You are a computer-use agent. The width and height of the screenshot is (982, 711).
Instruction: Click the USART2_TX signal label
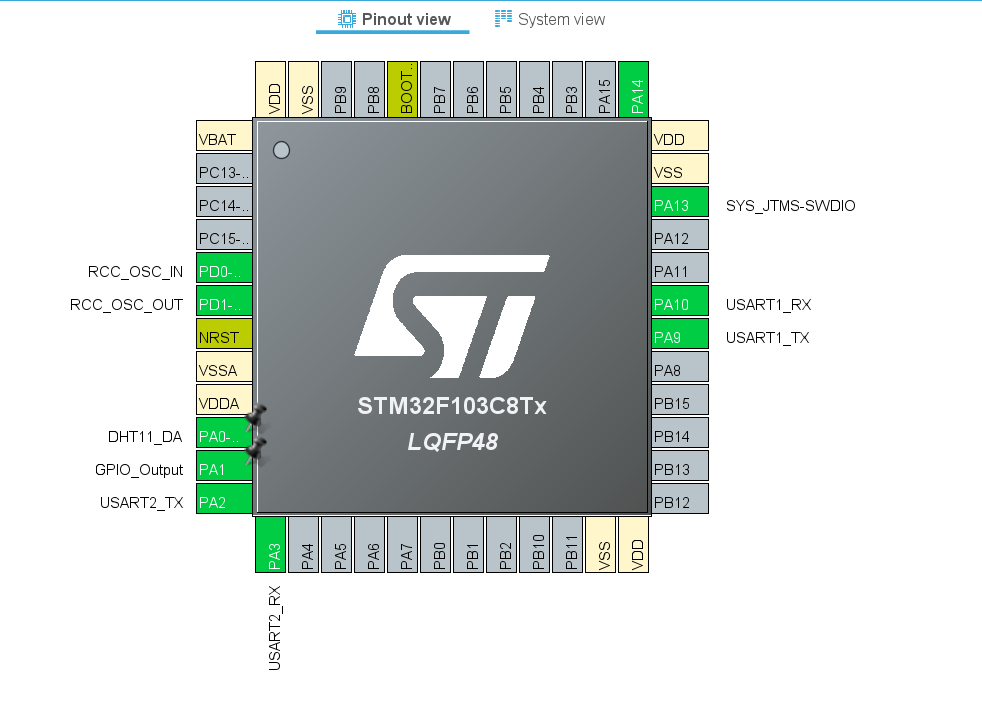142,503
